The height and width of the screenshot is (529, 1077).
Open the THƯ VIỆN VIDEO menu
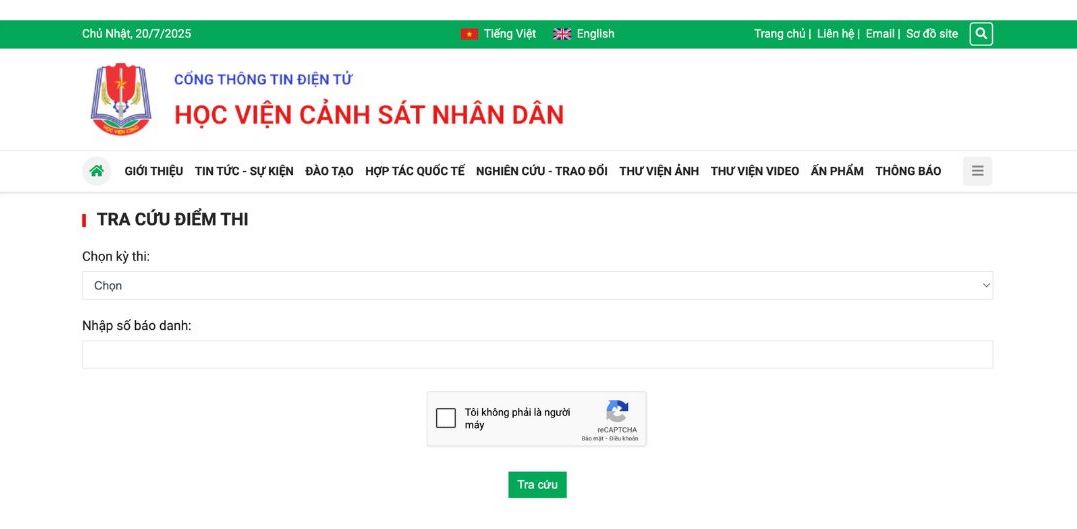755,171
